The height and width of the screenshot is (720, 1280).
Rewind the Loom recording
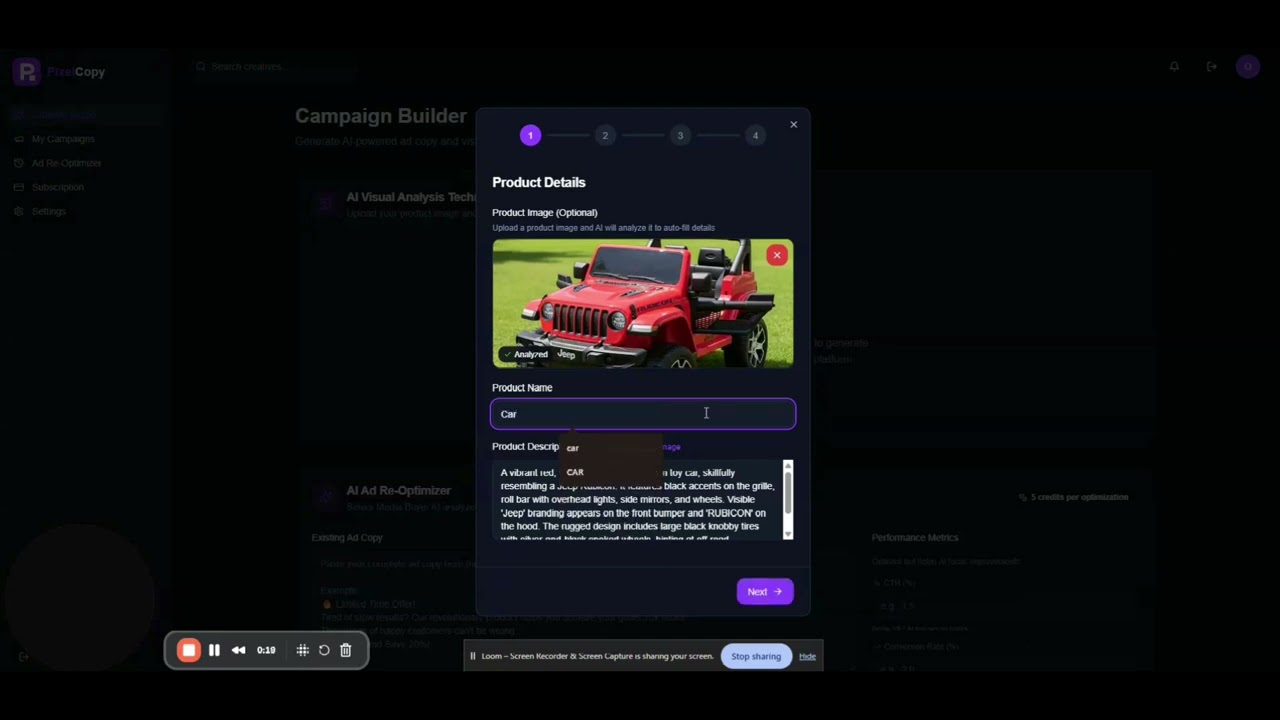coord(239,650)
